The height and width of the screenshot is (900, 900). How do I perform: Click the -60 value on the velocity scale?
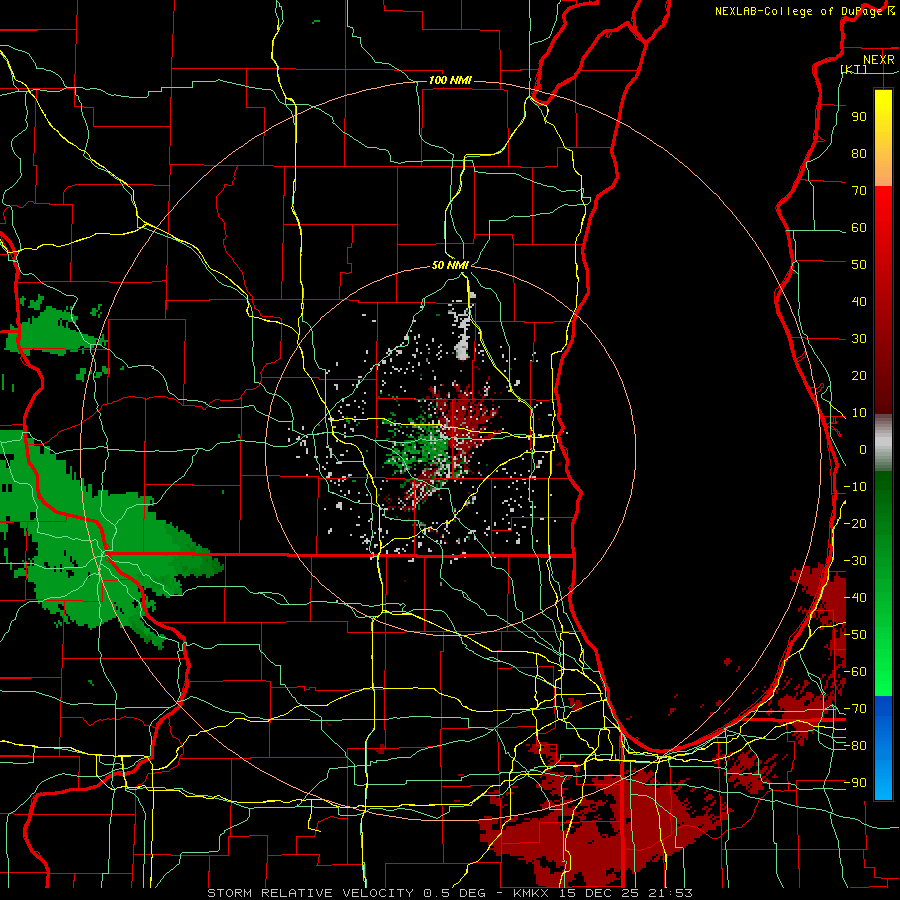coord(855,672)
